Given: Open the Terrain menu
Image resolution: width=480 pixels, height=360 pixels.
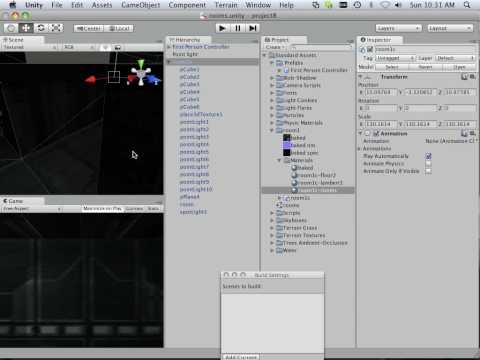Looking at the screenshot, I should coord(226,5).
